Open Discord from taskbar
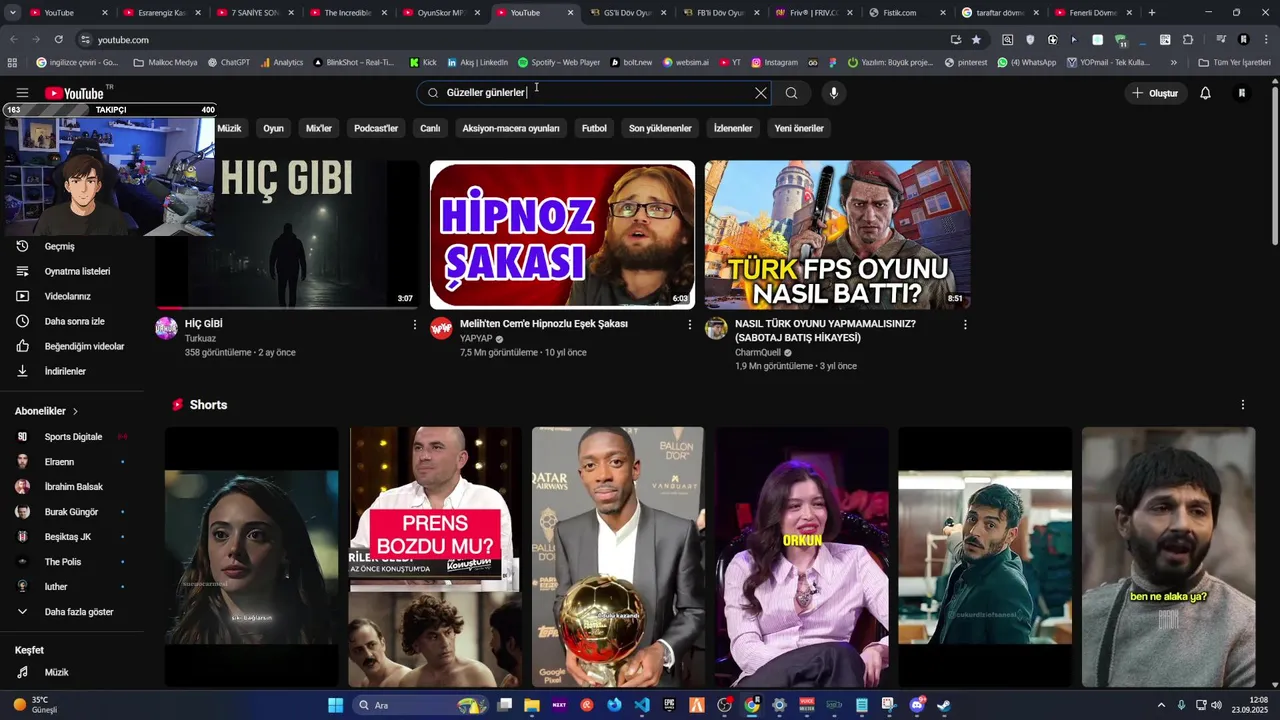The width and height of the screenshot is (1280, 720). click(917, 705)
